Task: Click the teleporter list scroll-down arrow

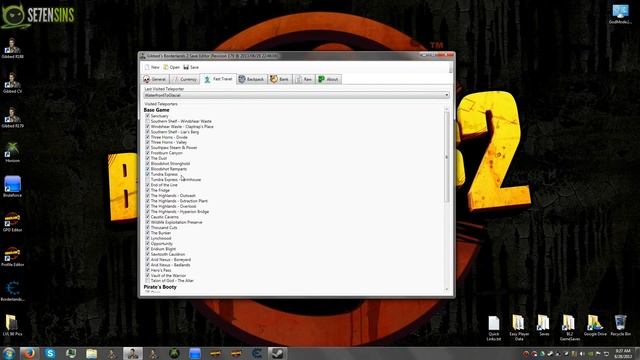Action: pyautogui.click(x=447, y=289)
